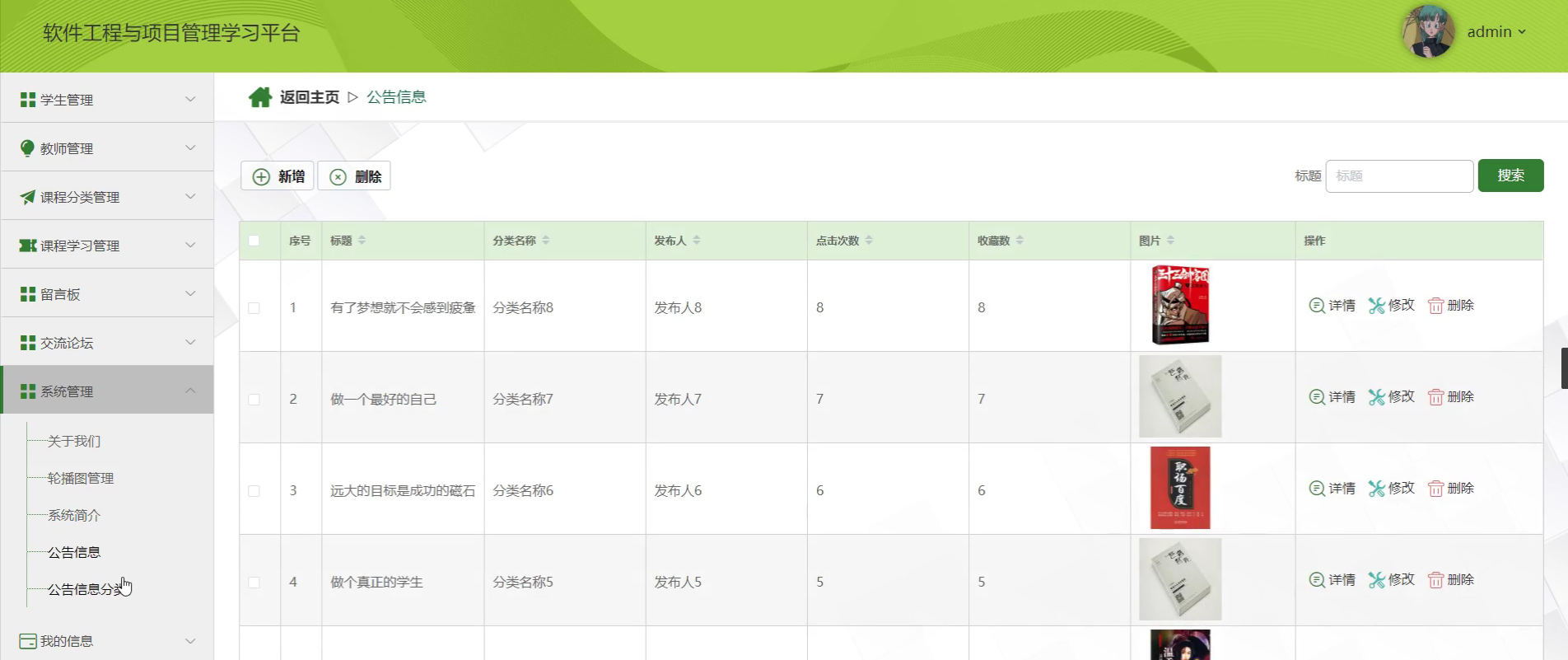Click trash 删除 for row 做个真正的学生
The height and width of the screenshot is (660, 1568).
[1450, 580]
